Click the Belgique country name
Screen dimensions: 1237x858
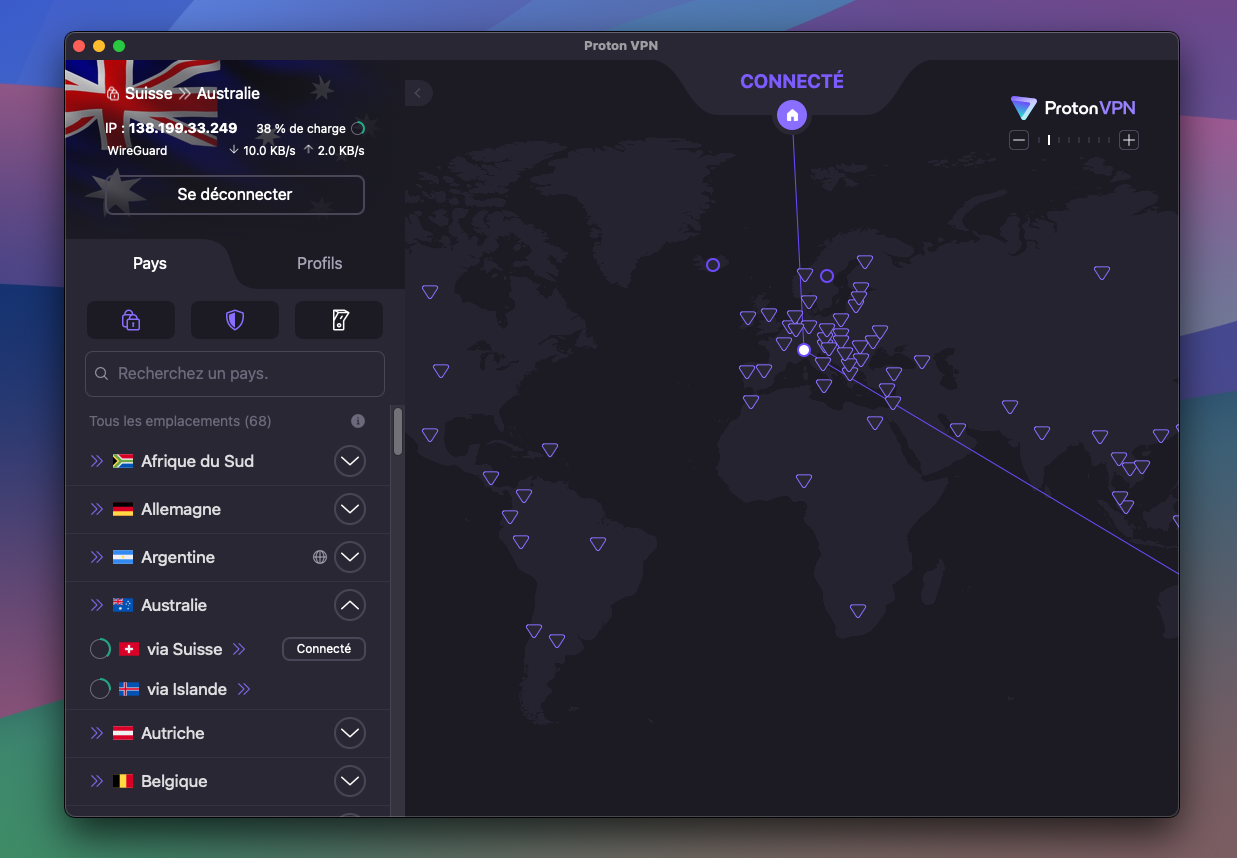[174, 781]
